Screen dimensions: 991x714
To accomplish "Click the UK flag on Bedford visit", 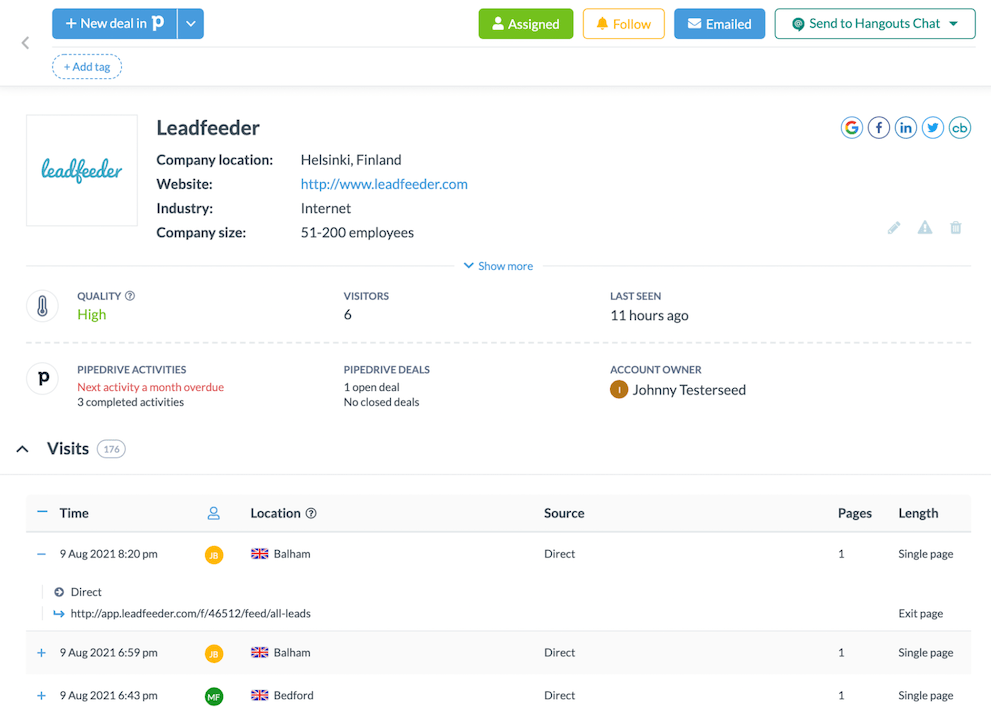I will (259, 695).
